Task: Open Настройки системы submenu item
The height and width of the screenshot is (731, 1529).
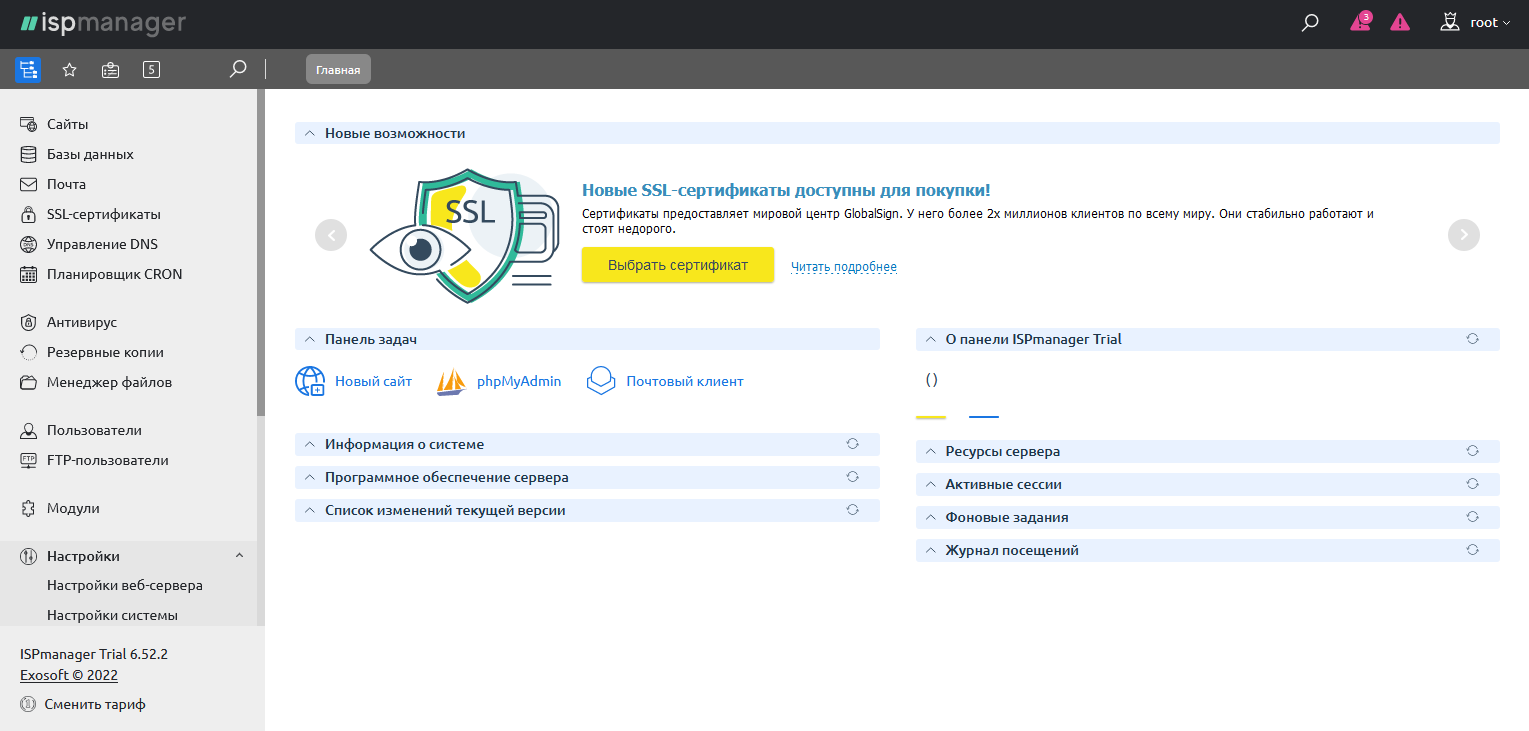Action: point(112,615)
